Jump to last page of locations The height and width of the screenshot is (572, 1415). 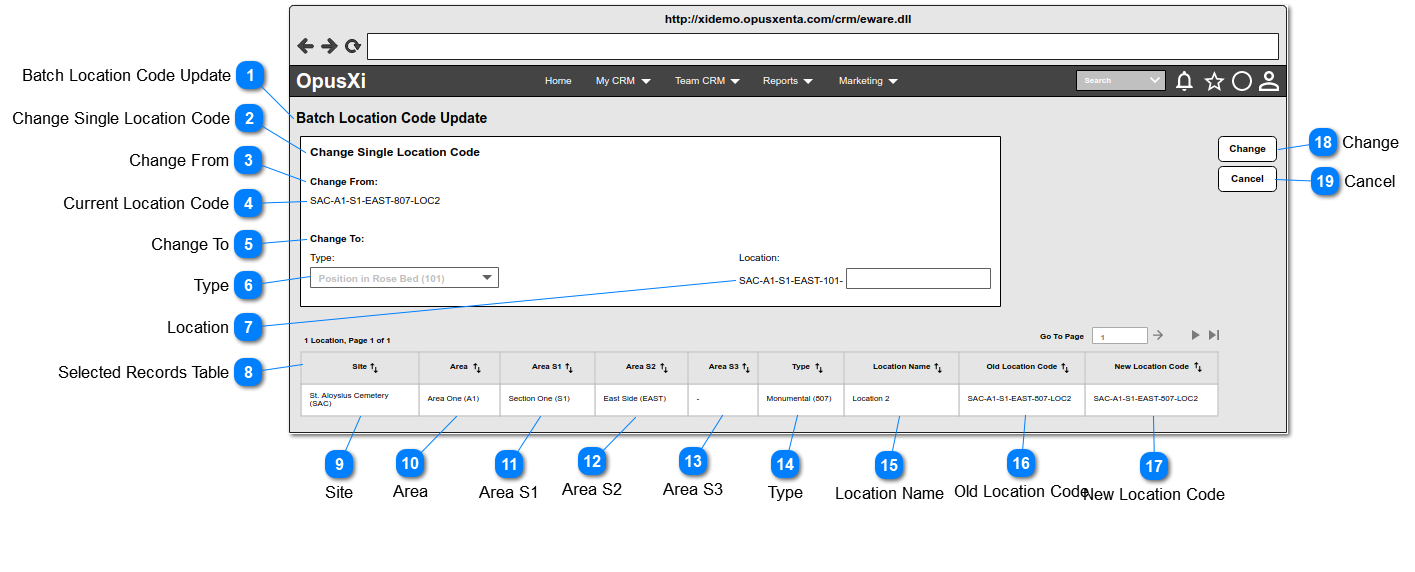1214,335
